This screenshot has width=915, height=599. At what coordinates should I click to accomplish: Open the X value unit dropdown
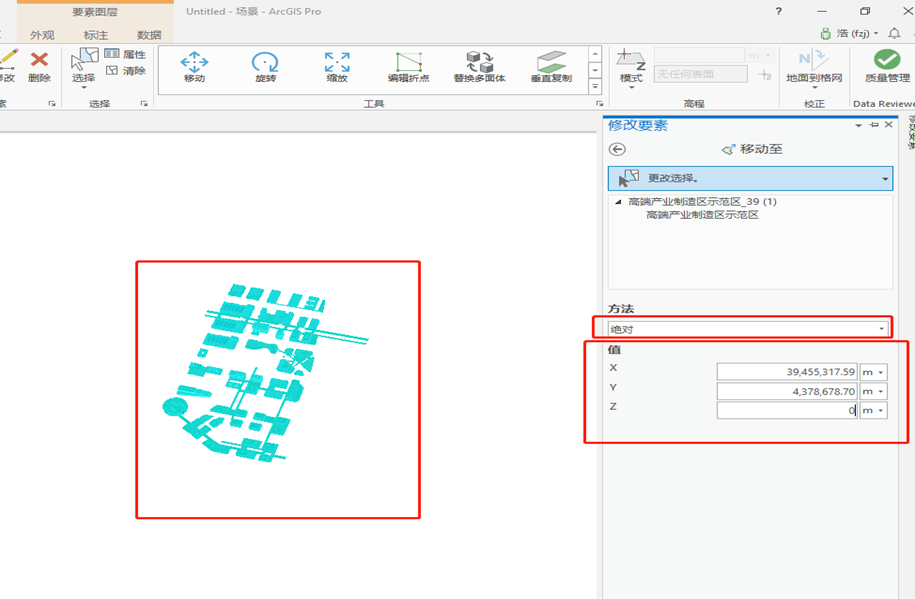coord(873,371)
